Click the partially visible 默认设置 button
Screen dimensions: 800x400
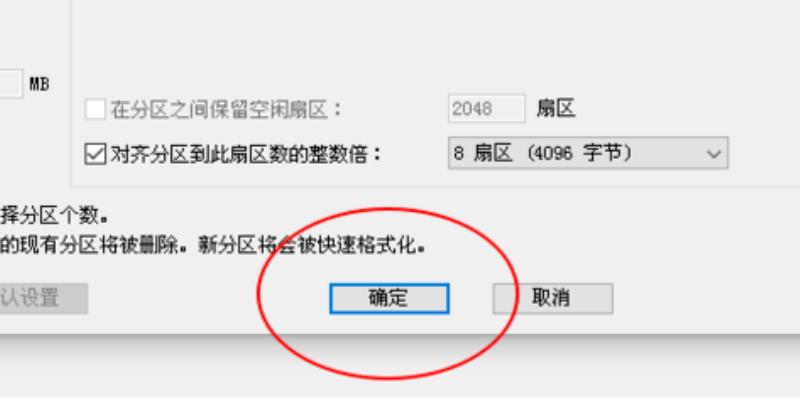tap(43, 298)
